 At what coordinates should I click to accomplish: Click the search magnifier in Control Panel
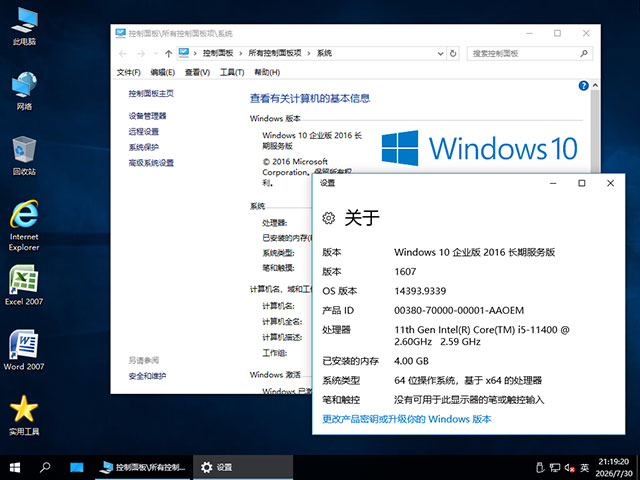point(584,53)
